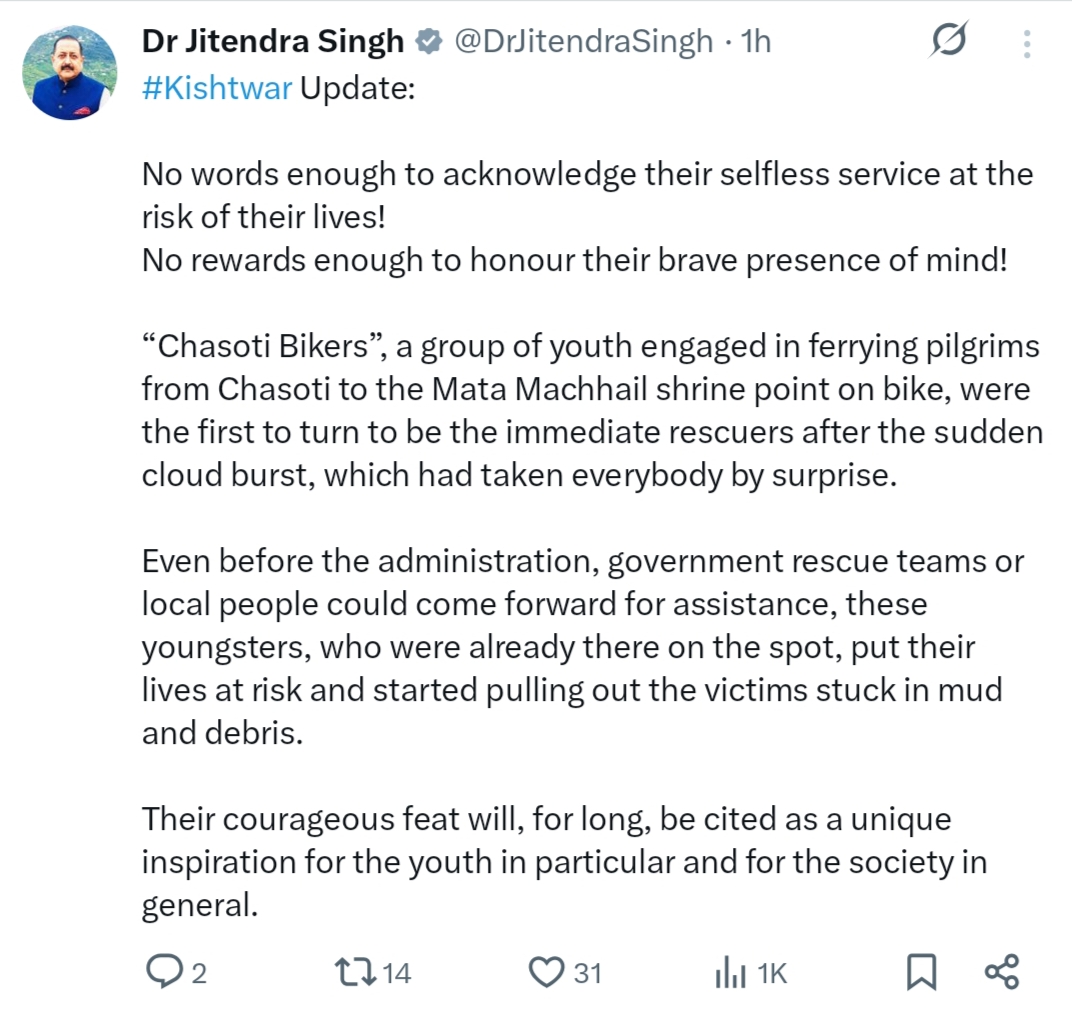1072x1016 pixels.
Task: Click the Grok explain-post icon
Action: (x=949, y=40)
